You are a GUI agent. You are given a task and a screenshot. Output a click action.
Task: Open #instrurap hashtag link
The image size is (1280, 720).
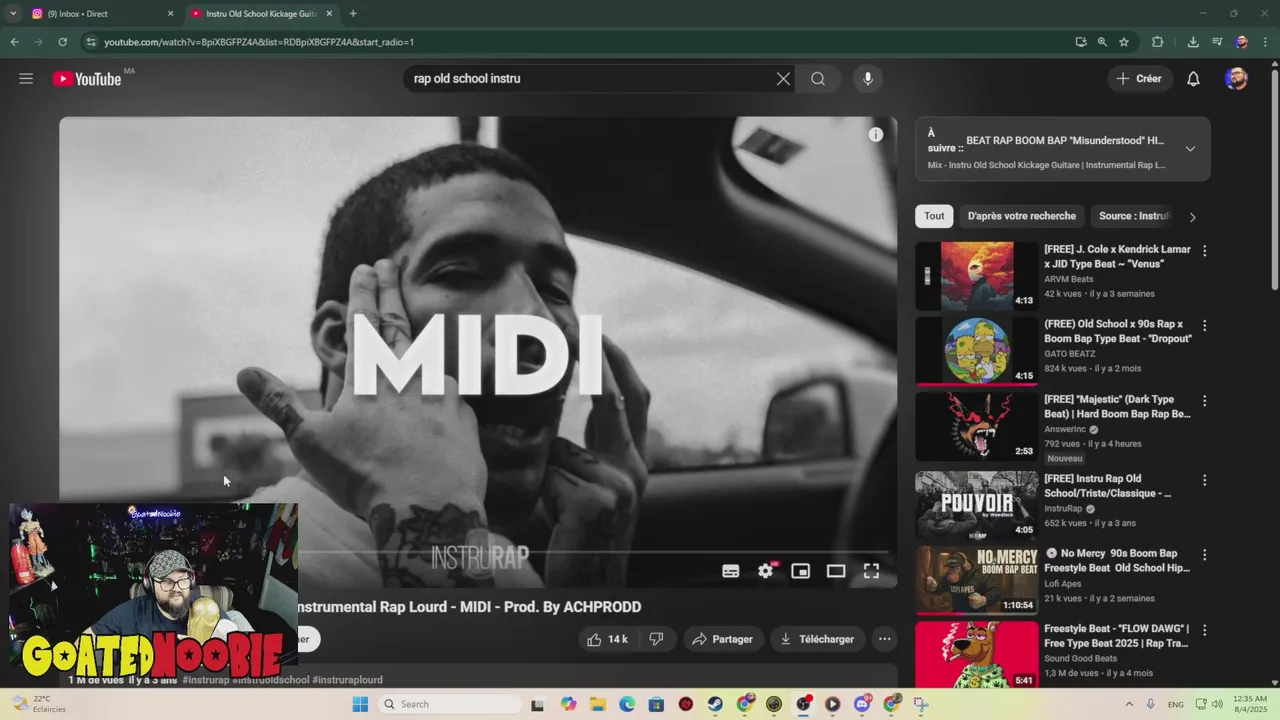coord(206,680)
